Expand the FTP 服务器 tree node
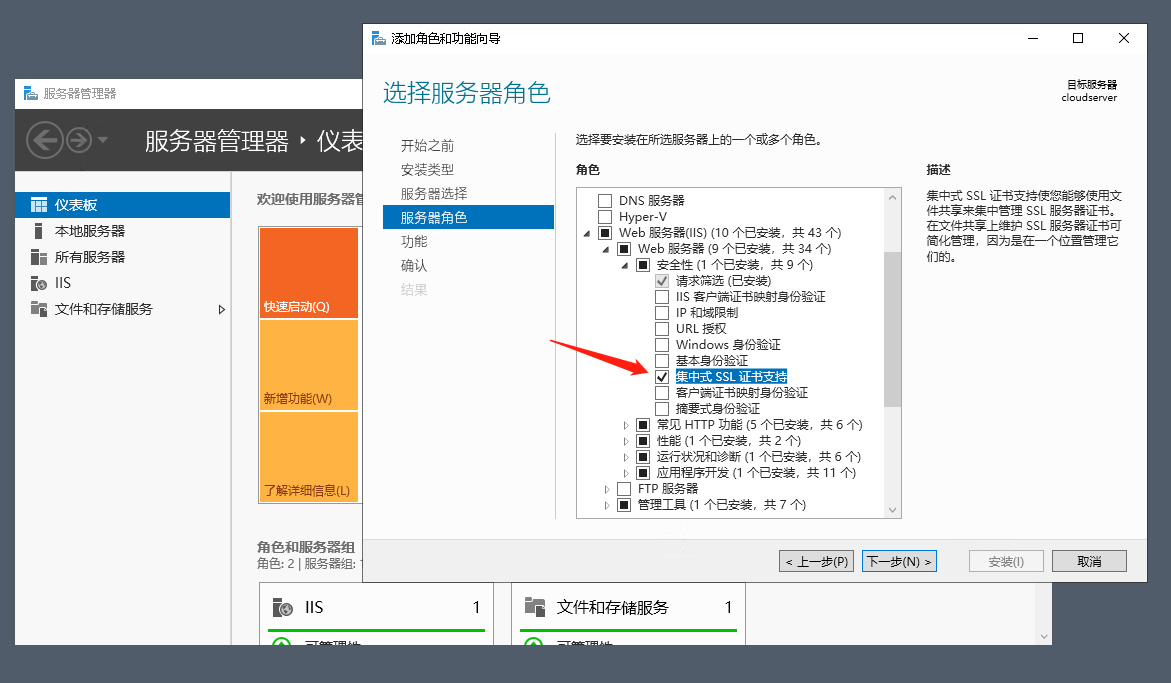The width and height of the screenshot is (1171, 683). click(608, 489)
